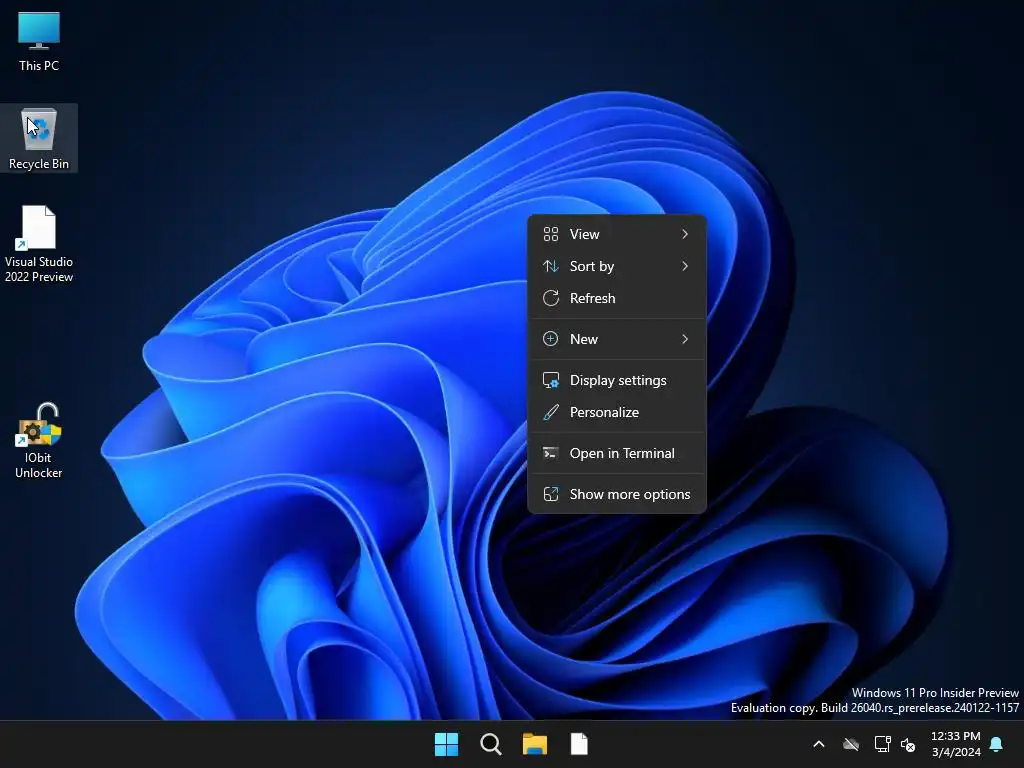Click the cloud sync tray icon
The image size is (1024, 768).
click(x=851, y=744)
